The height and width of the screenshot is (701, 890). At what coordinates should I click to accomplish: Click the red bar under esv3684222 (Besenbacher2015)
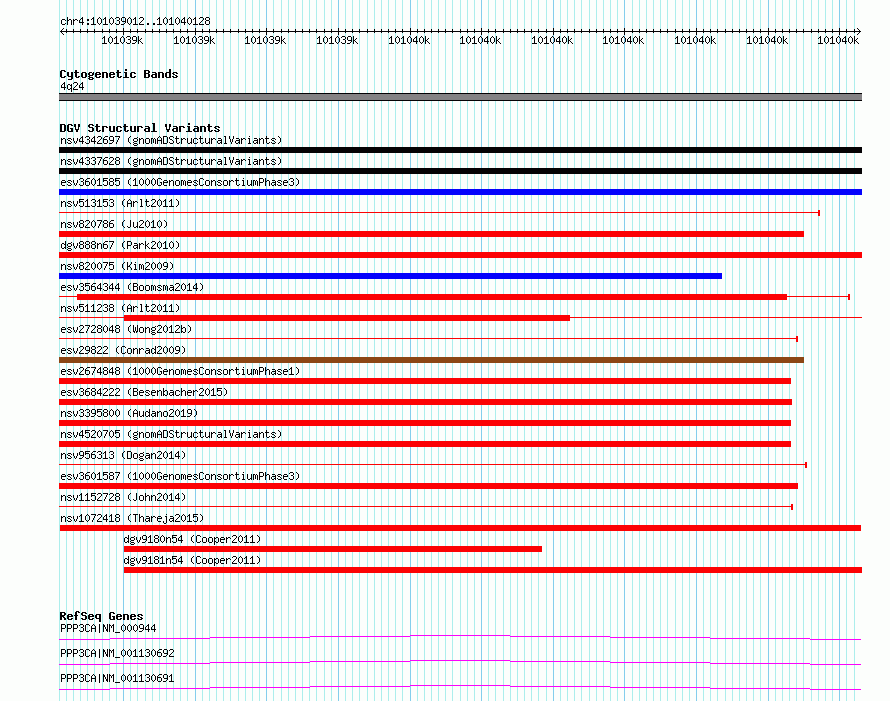[426, 402]
